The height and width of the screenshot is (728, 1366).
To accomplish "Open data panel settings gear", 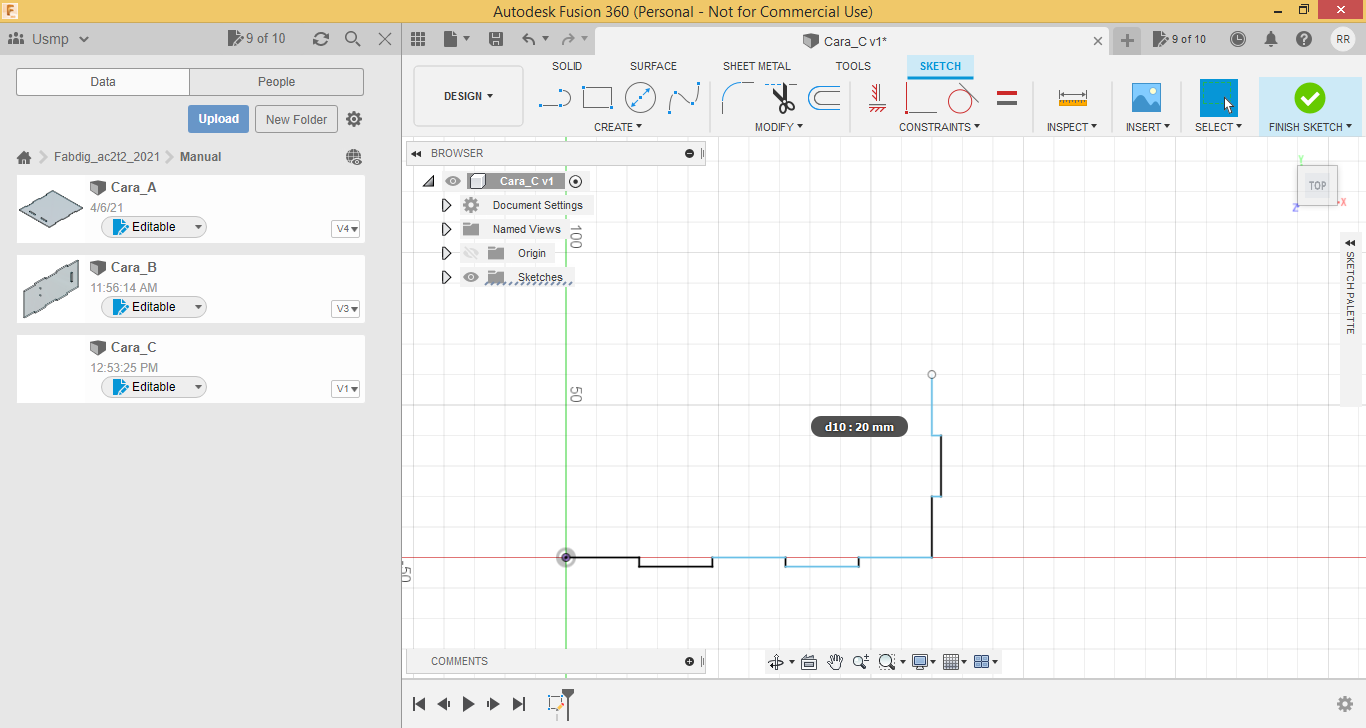I will [354, 119].
